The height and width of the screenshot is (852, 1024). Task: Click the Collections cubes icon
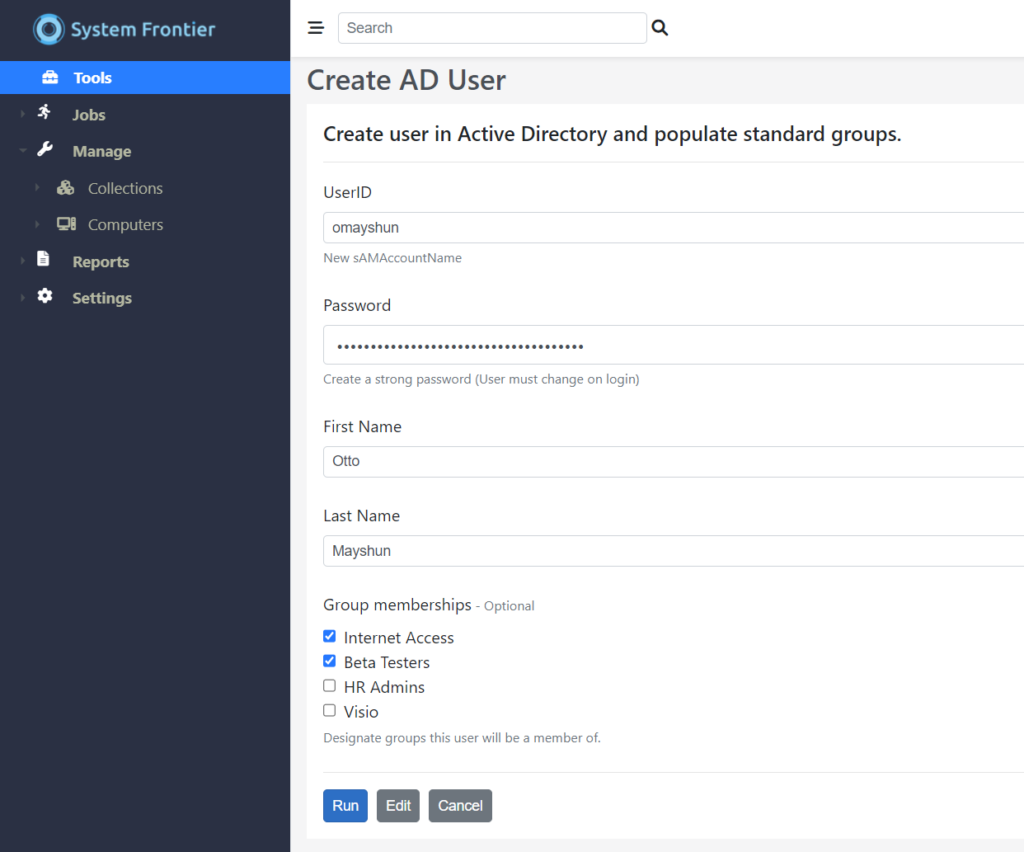point(66,188)
